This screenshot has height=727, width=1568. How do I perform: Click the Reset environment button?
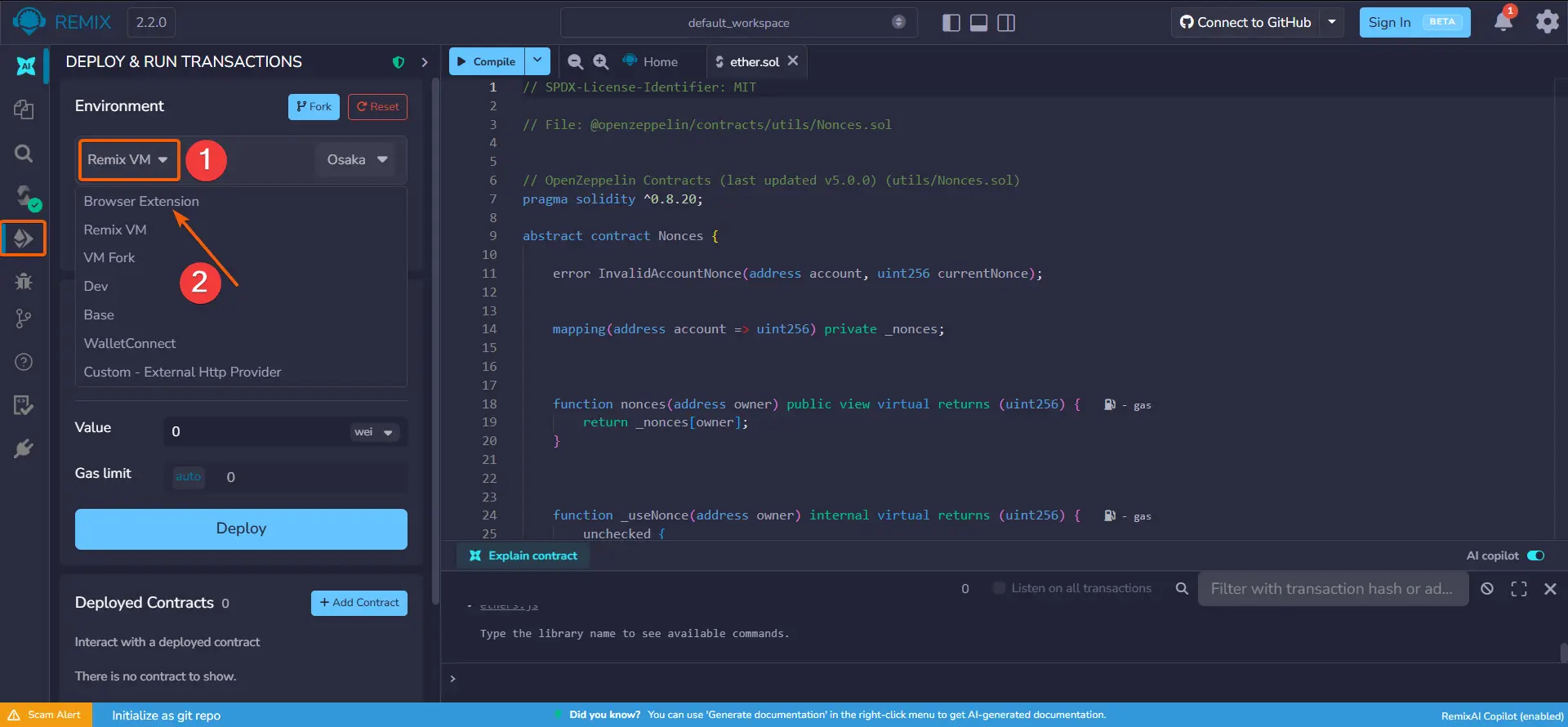(377, 107)
